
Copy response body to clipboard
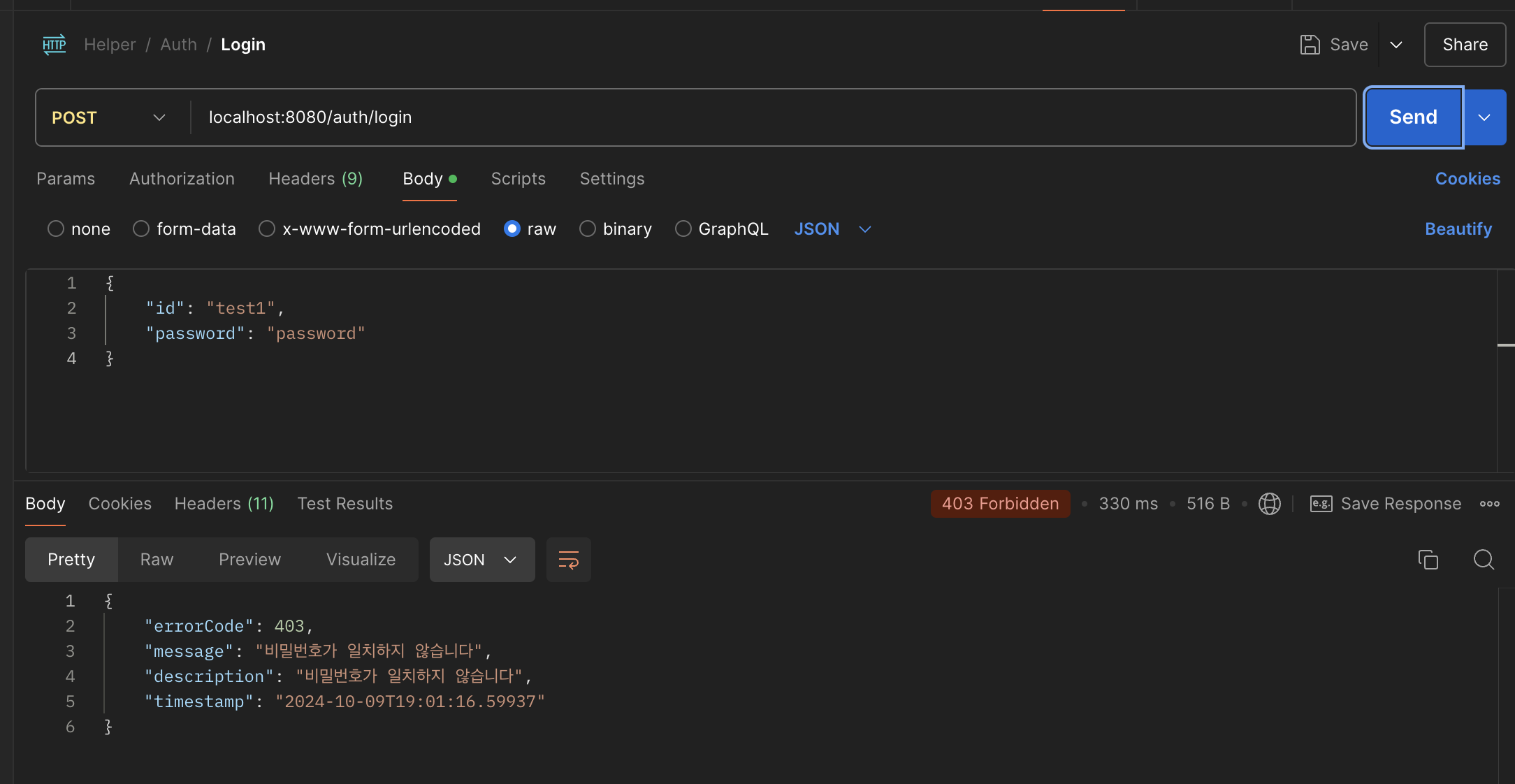pyautogui.click(x=1428, y=560)
